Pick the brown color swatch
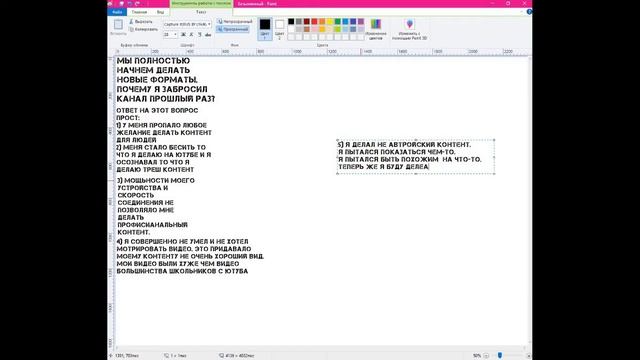The image size is (640, 360). point(307,29)
